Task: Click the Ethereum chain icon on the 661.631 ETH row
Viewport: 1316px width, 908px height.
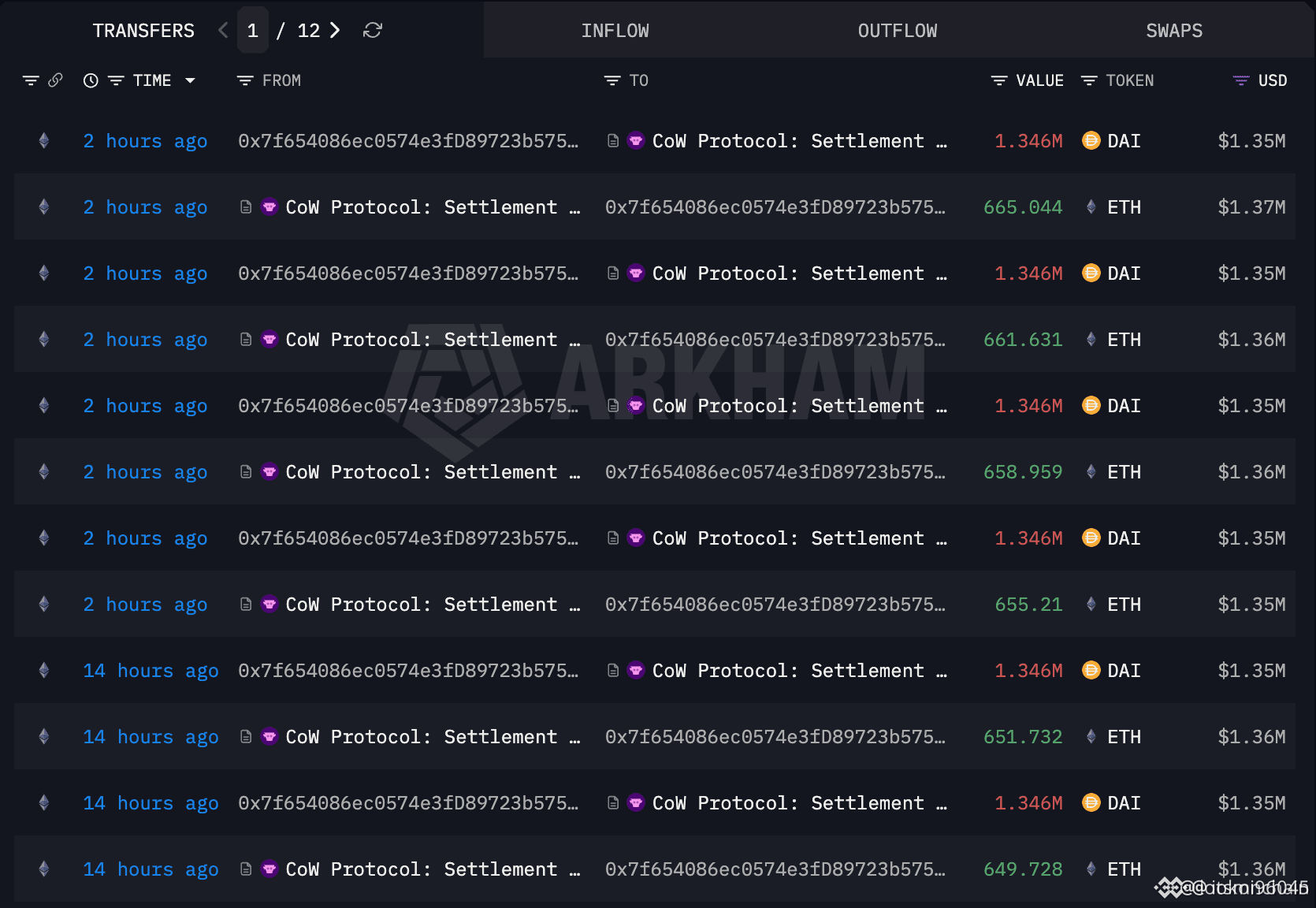Action: [x=44, y=340]
